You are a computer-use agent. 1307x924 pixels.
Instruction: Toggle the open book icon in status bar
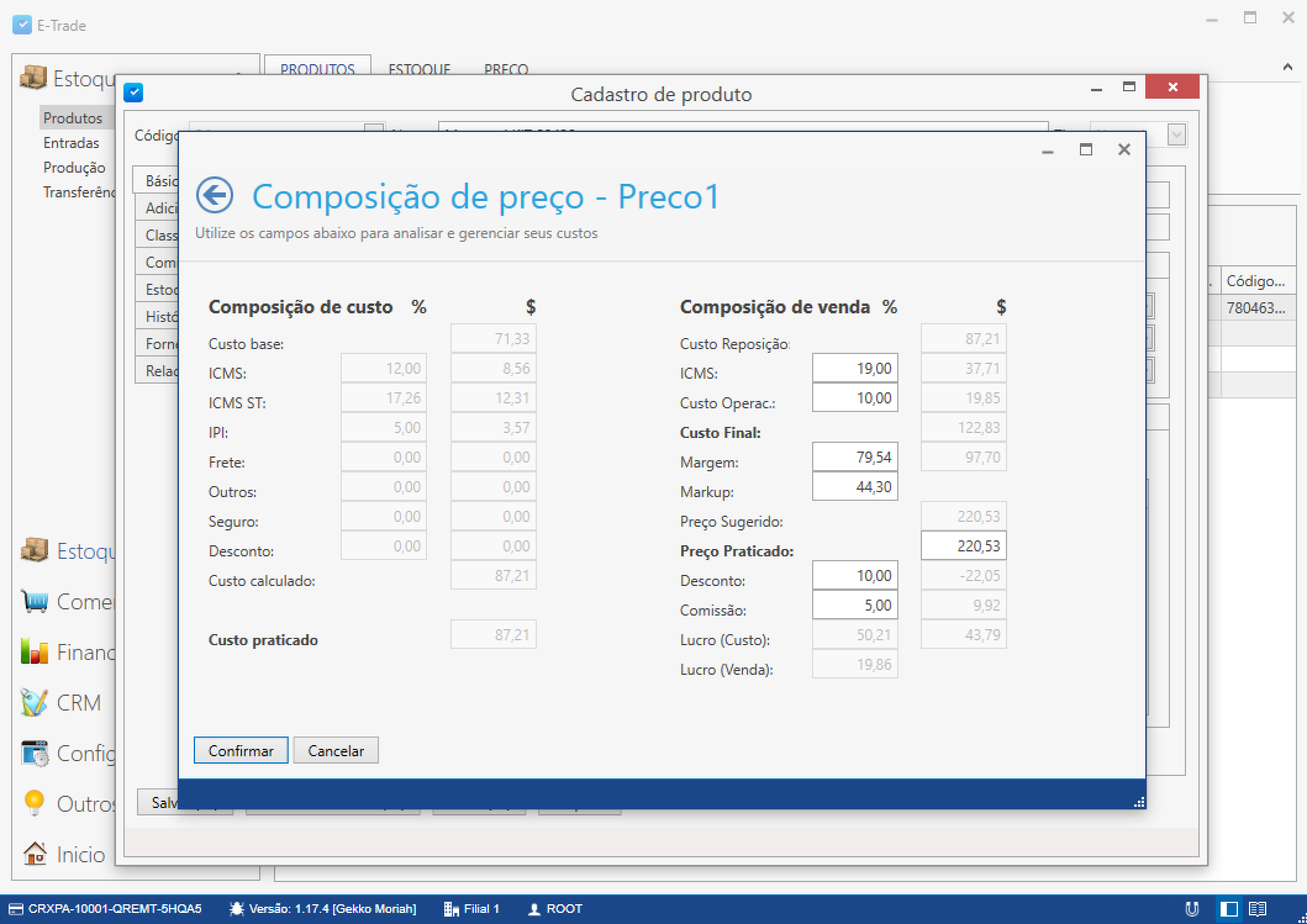pyautogui.click(x=1257, y=909)
